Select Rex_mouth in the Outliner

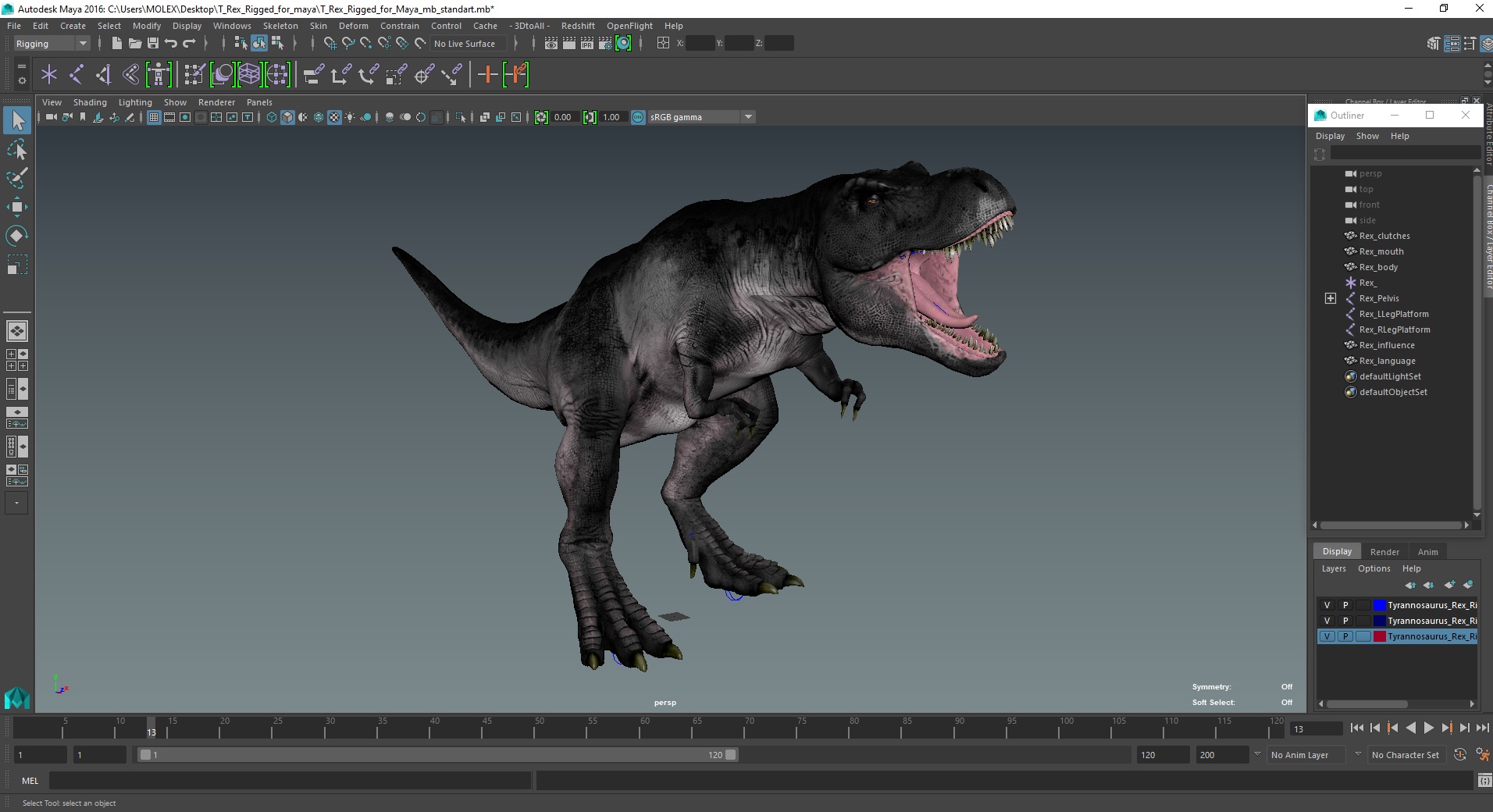1381,251
